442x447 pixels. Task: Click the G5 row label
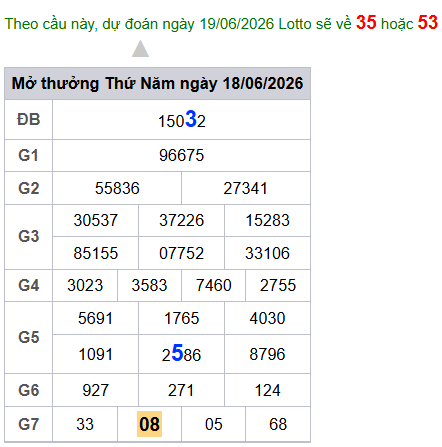tap(29, 337)
